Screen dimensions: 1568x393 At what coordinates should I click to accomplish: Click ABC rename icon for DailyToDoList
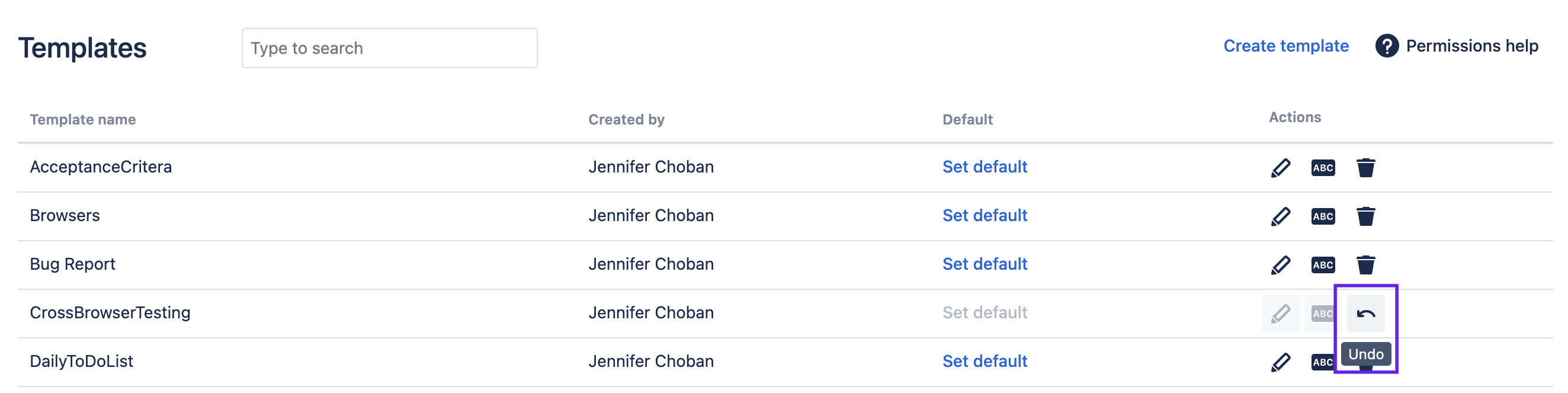[1322, 363]
